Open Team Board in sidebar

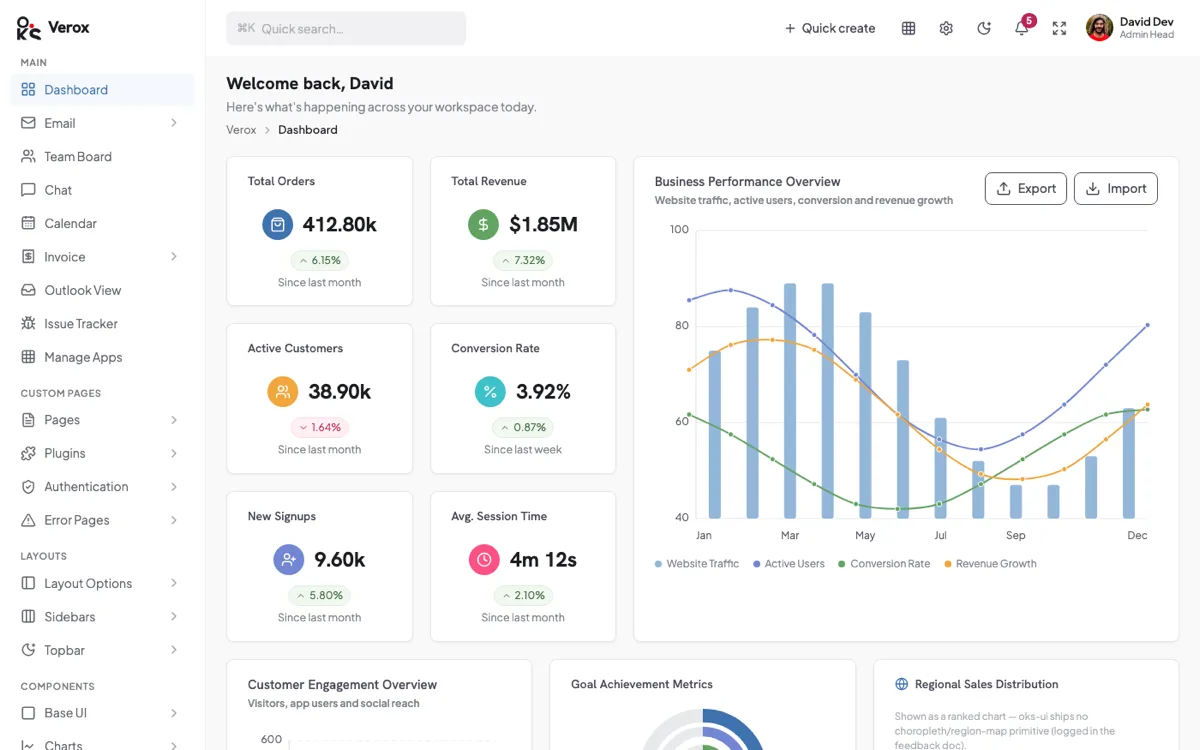click(102, 157)
